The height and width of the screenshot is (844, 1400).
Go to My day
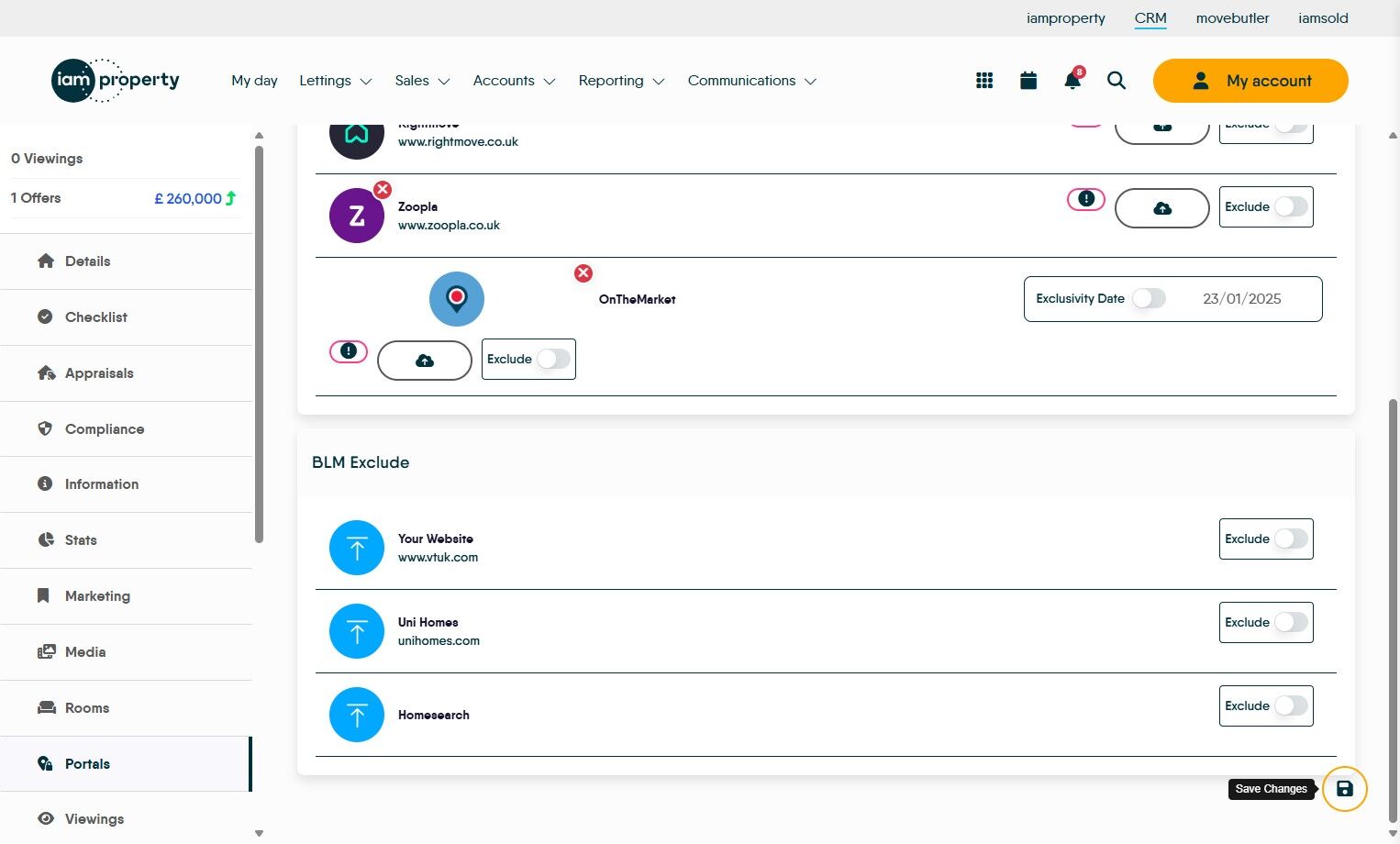click(254, 81)
